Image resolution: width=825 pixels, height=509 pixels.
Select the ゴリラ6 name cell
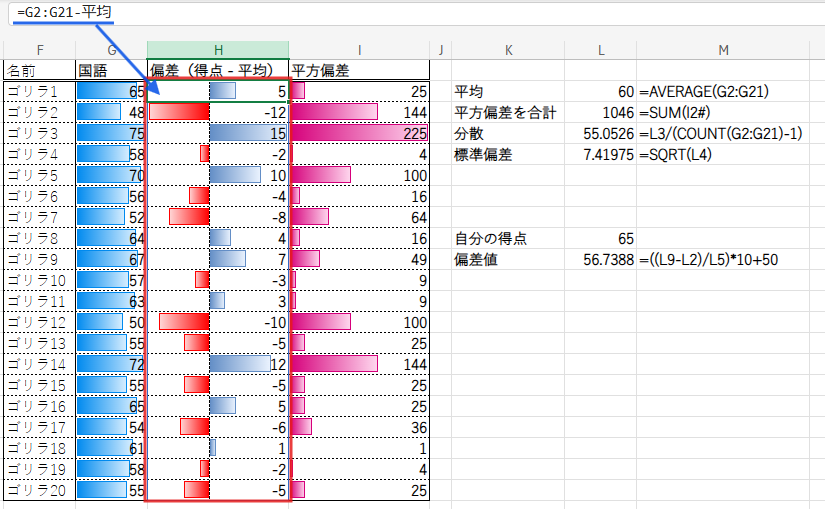point(40,196)
